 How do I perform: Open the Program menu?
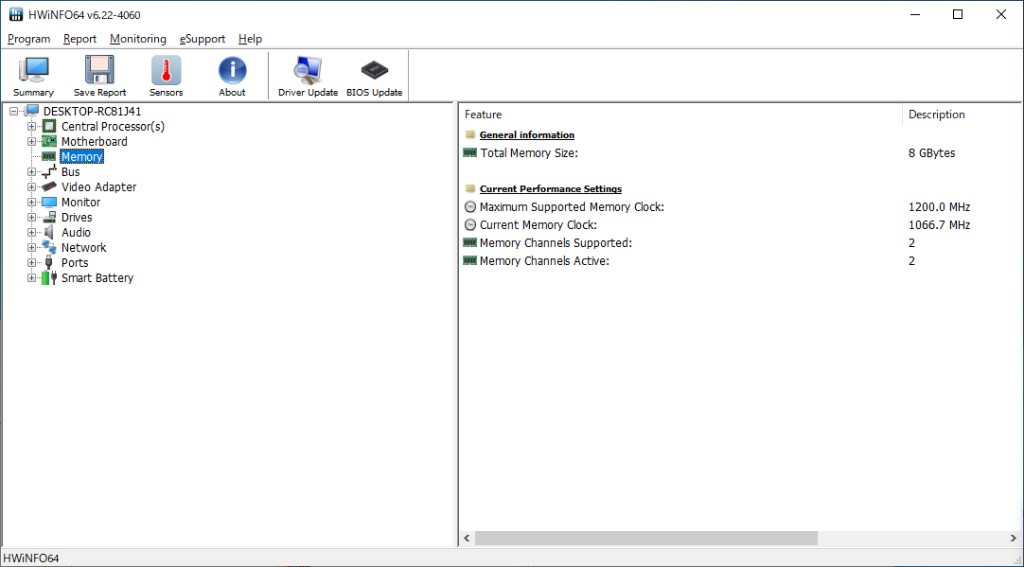[x=28, y=39]
